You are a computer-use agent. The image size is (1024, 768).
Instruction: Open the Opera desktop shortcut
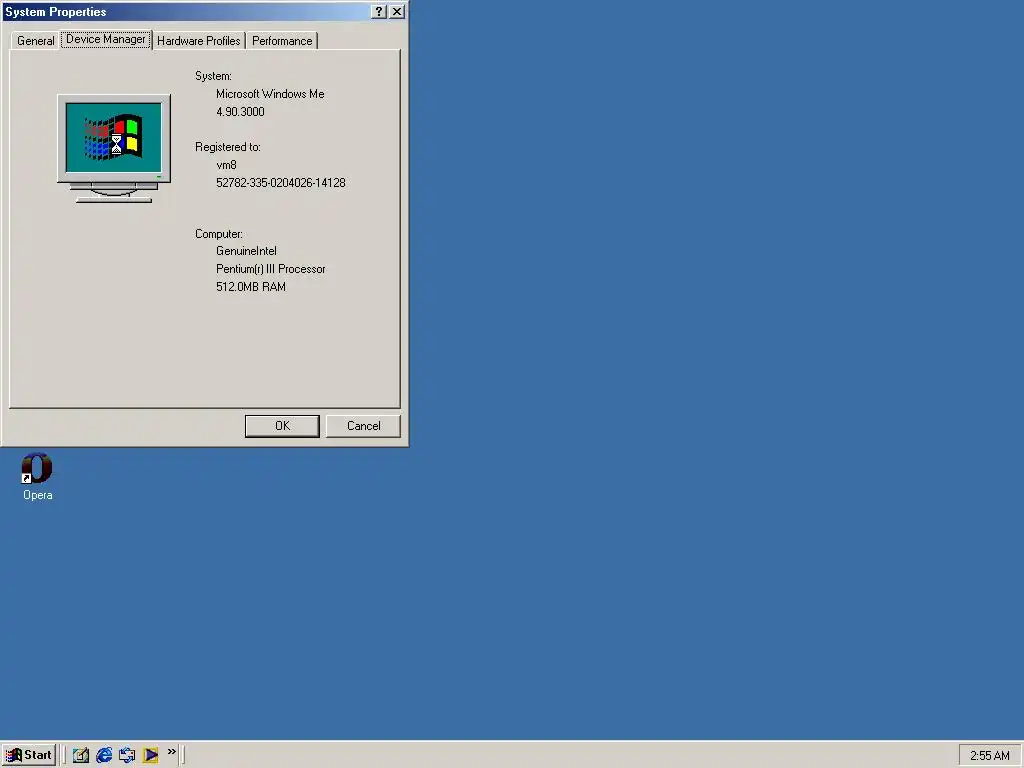click(x=37, y=477)
